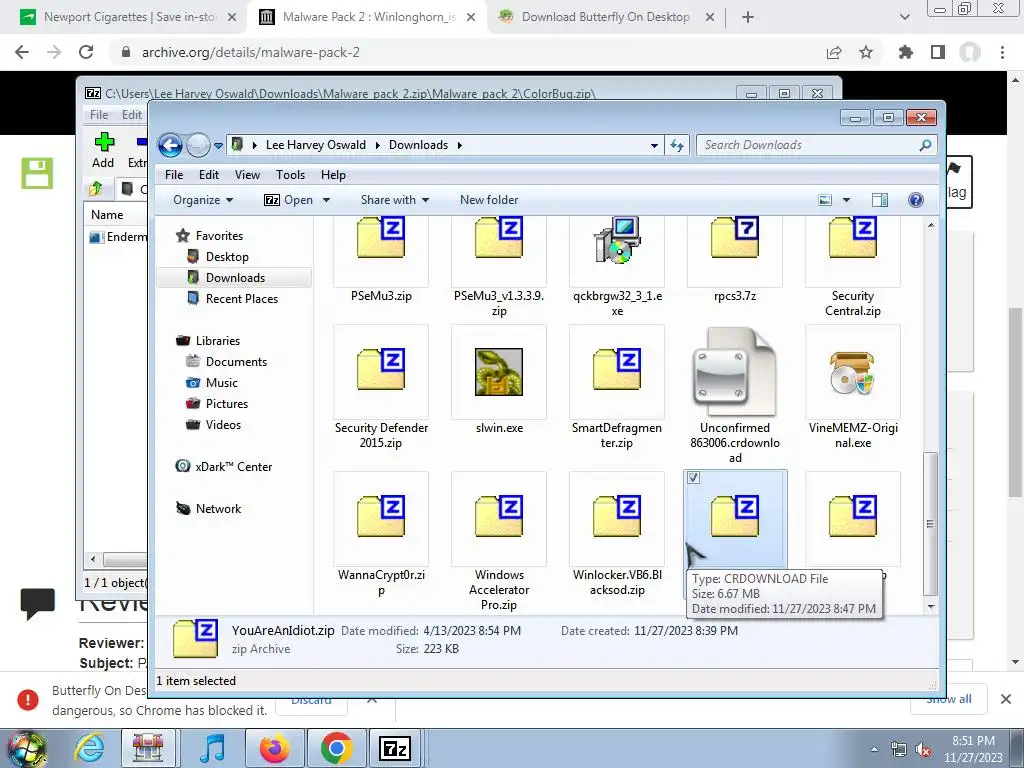Select the Security Central.zip icon
This screenshot has width=1024, height=768.
pyautogui.click(x=853, y=238)
